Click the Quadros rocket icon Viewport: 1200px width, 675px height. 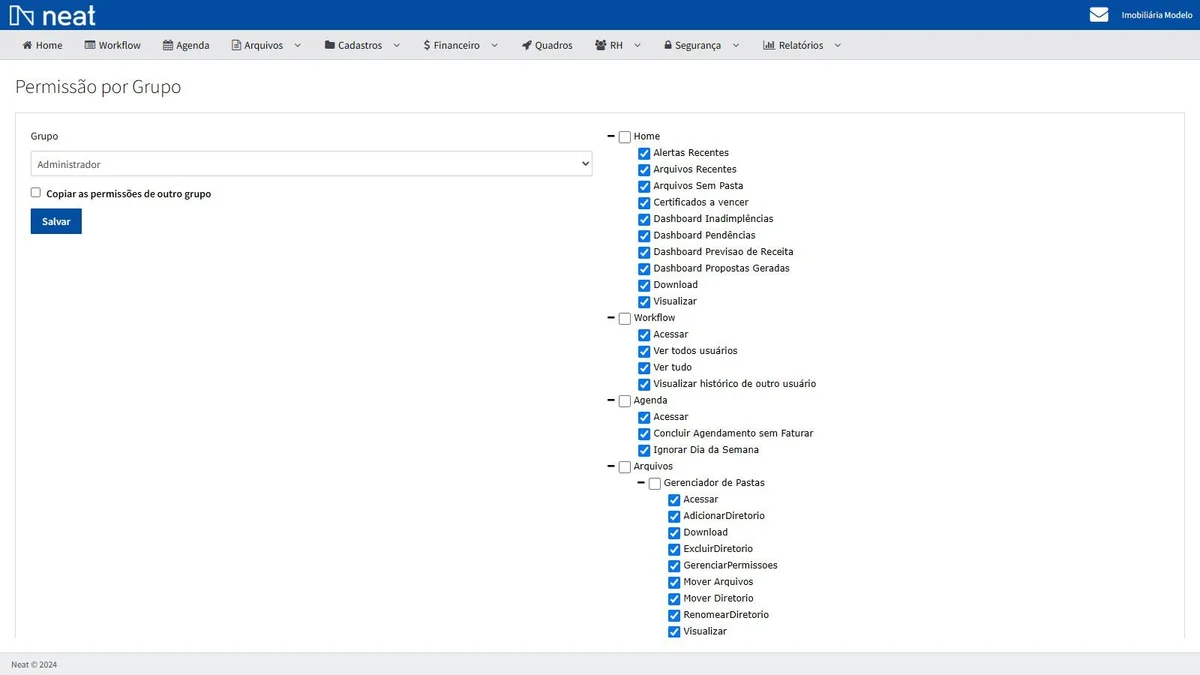pyautogui.click(x=527, y=45)
